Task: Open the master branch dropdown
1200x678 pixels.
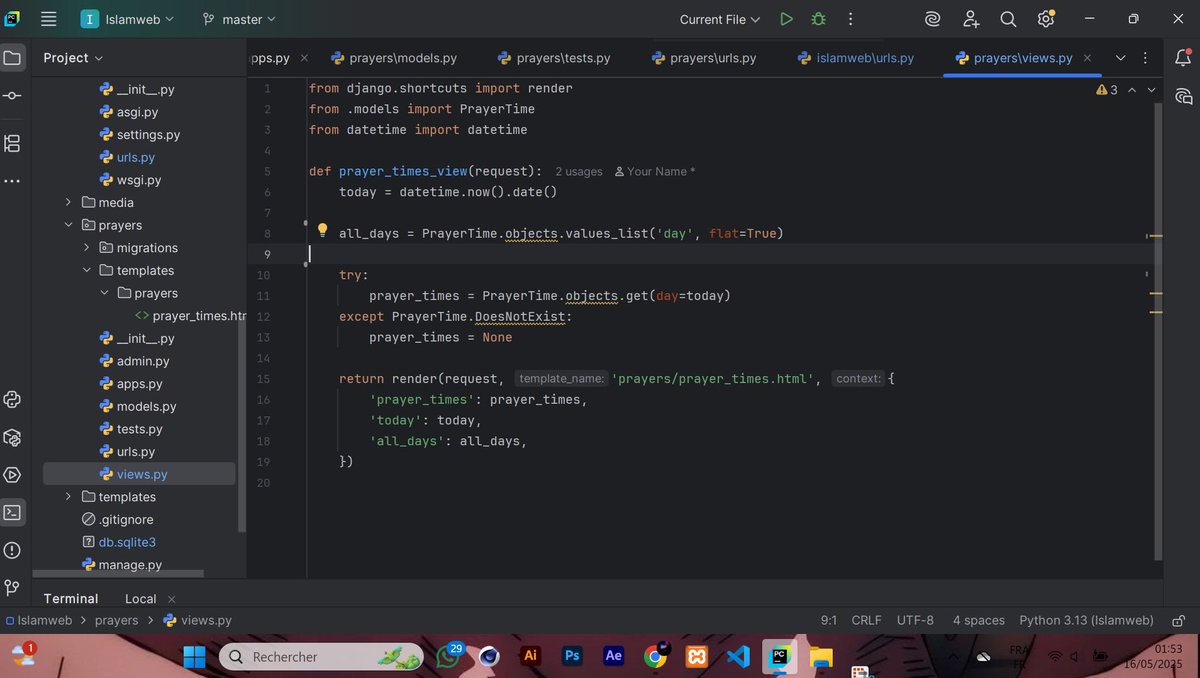Action: coord(239,19)
